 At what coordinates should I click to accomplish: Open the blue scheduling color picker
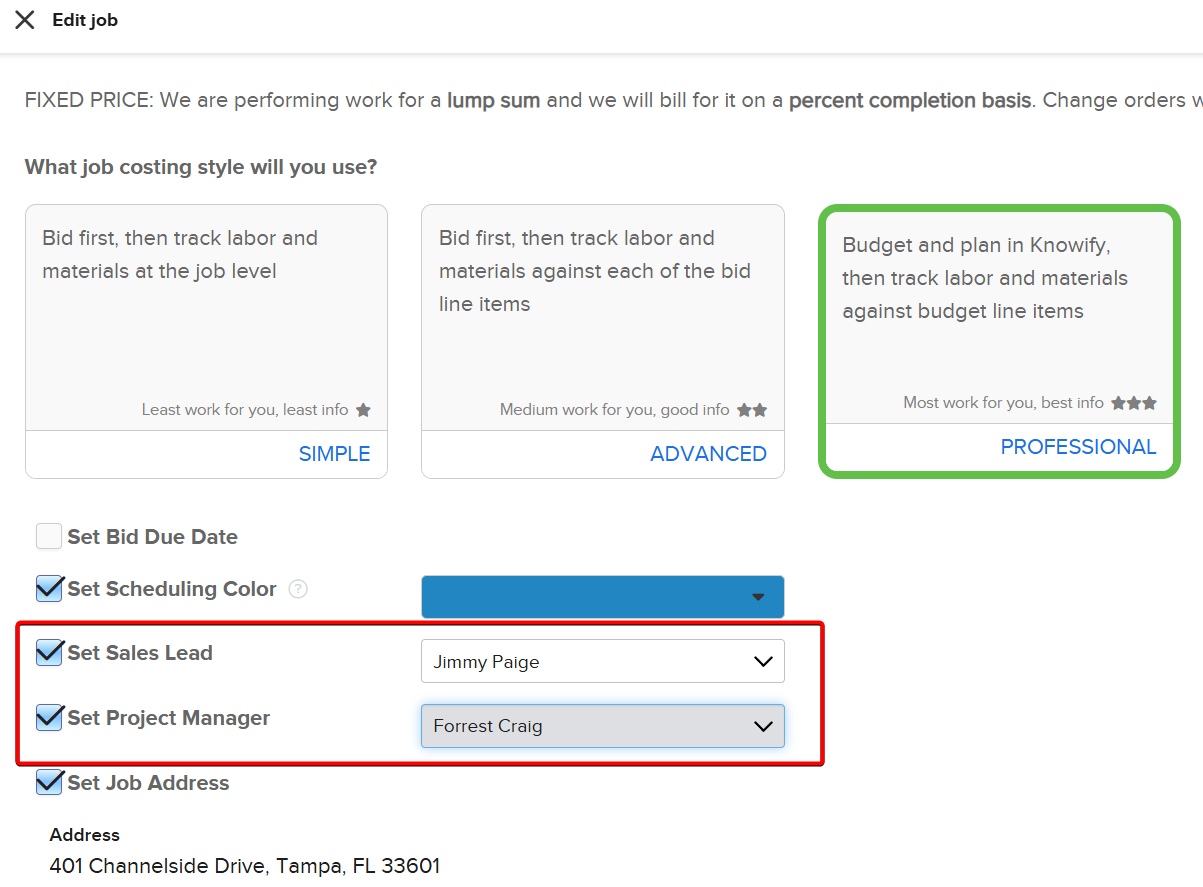point(602,597)
